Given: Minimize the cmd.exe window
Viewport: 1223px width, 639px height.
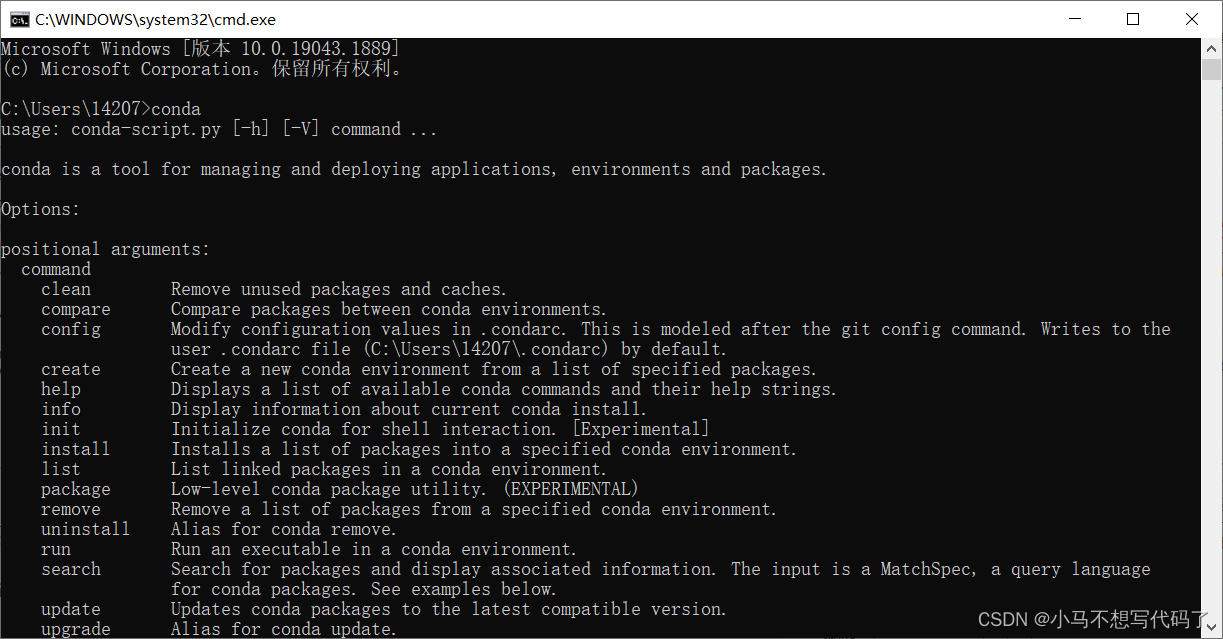Looking at the screenshot, I should pyautogui.click(x=1075, y=19).
